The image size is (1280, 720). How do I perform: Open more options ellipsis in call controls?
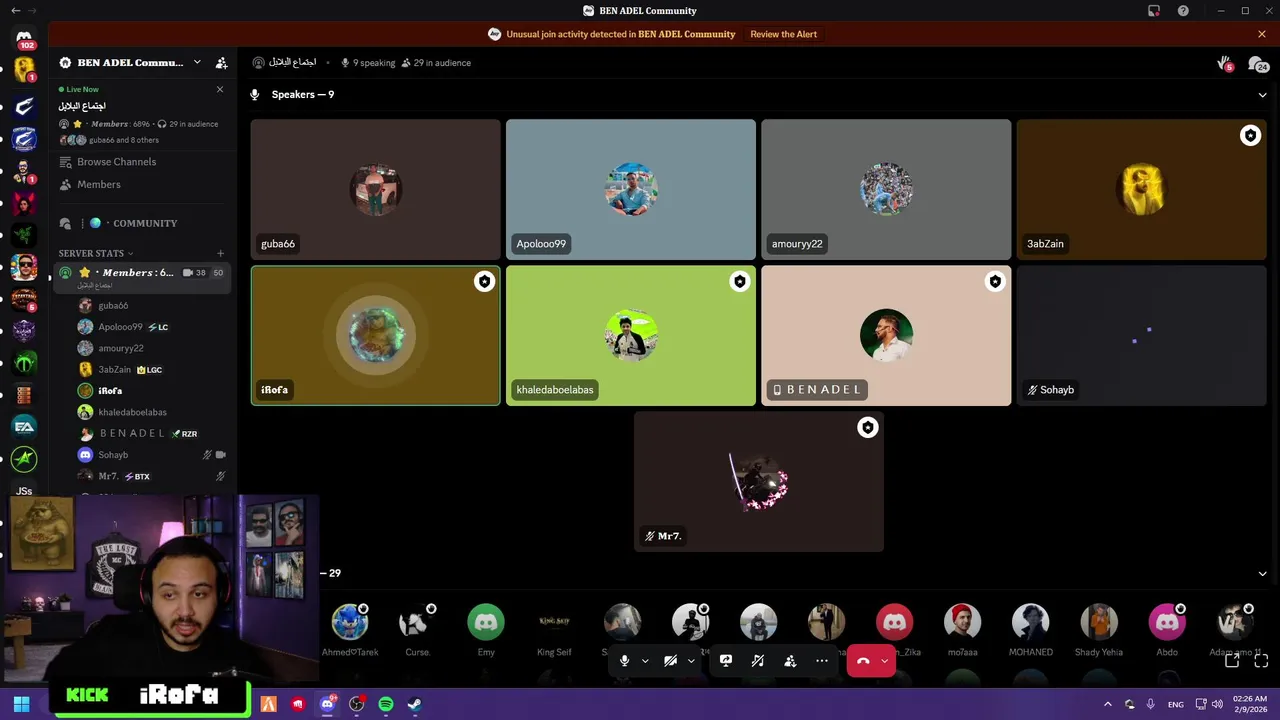click(x=822, y=661)
